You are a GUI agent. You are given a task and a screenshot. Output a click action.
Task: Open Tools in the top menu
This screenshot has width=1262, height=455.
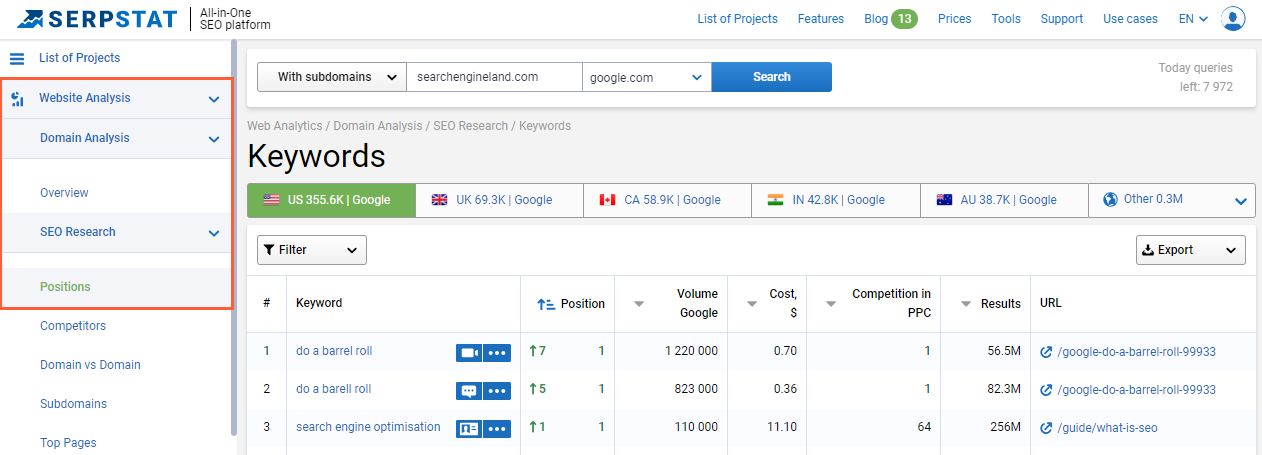pyautogui.click(x=1006, y=19)
